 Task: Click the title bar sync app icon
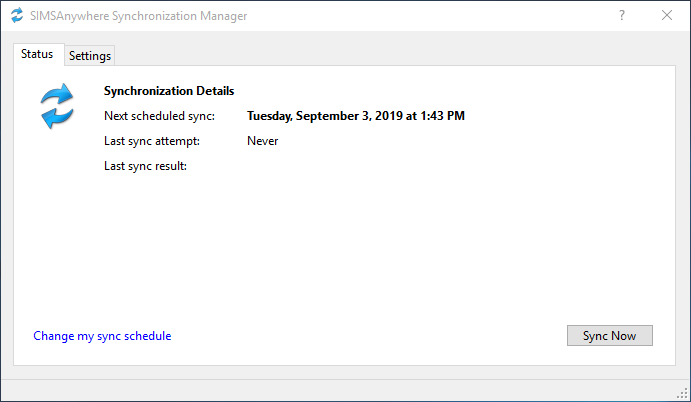(x=17, y=15)
